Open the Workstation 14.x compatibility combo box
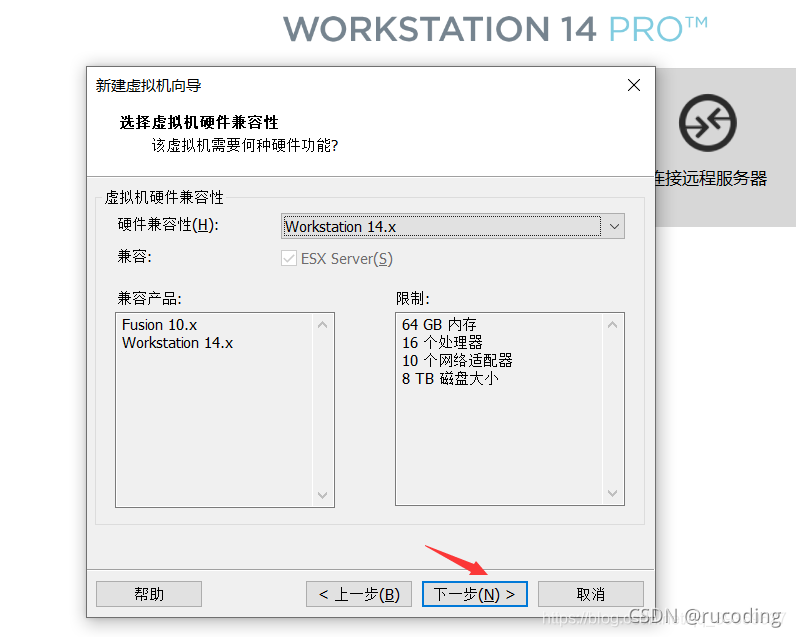This screenshot has width=796, height=637. (452, 226)
